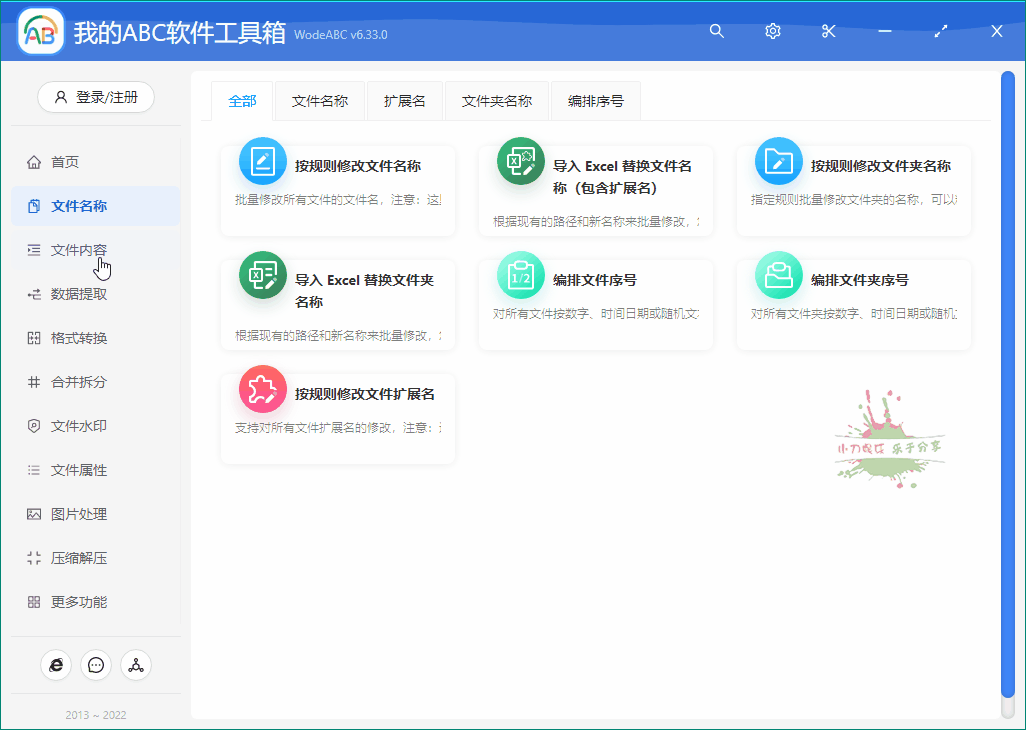
Task: Open 文件内容 in the sidebar
Action: [x=79, y=250]
